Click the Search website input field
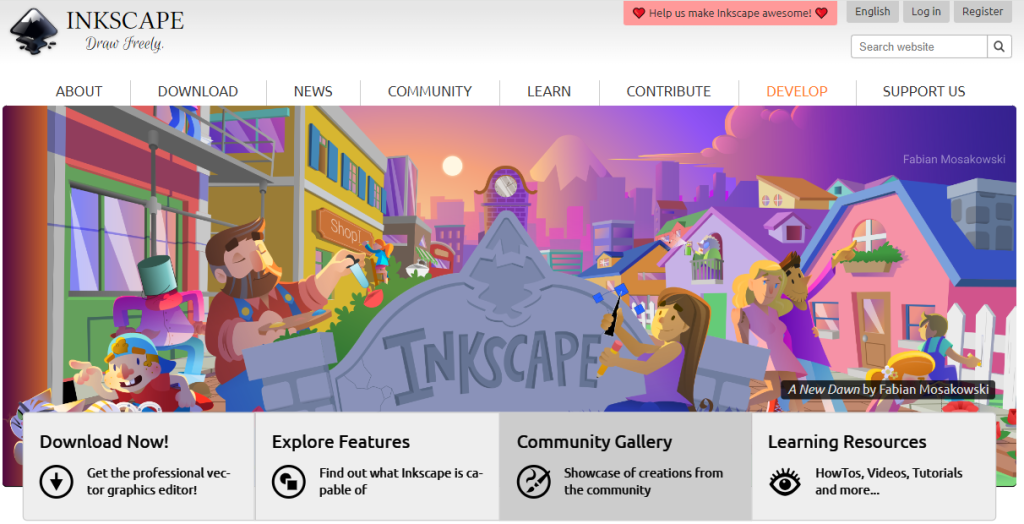Screen dimensions: 1024x524 click(919, 46)
